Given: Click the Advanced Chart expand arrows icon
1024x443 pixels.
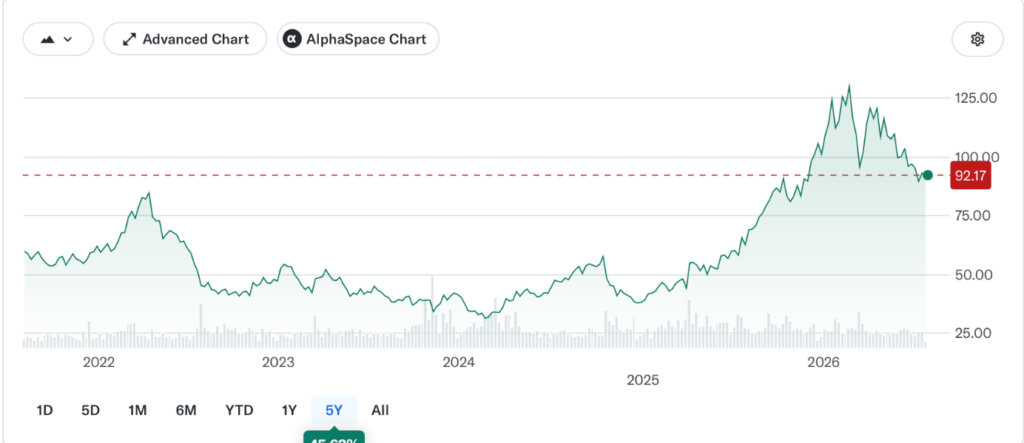Looking at the screenshot, I should click(x=129, y=39).
